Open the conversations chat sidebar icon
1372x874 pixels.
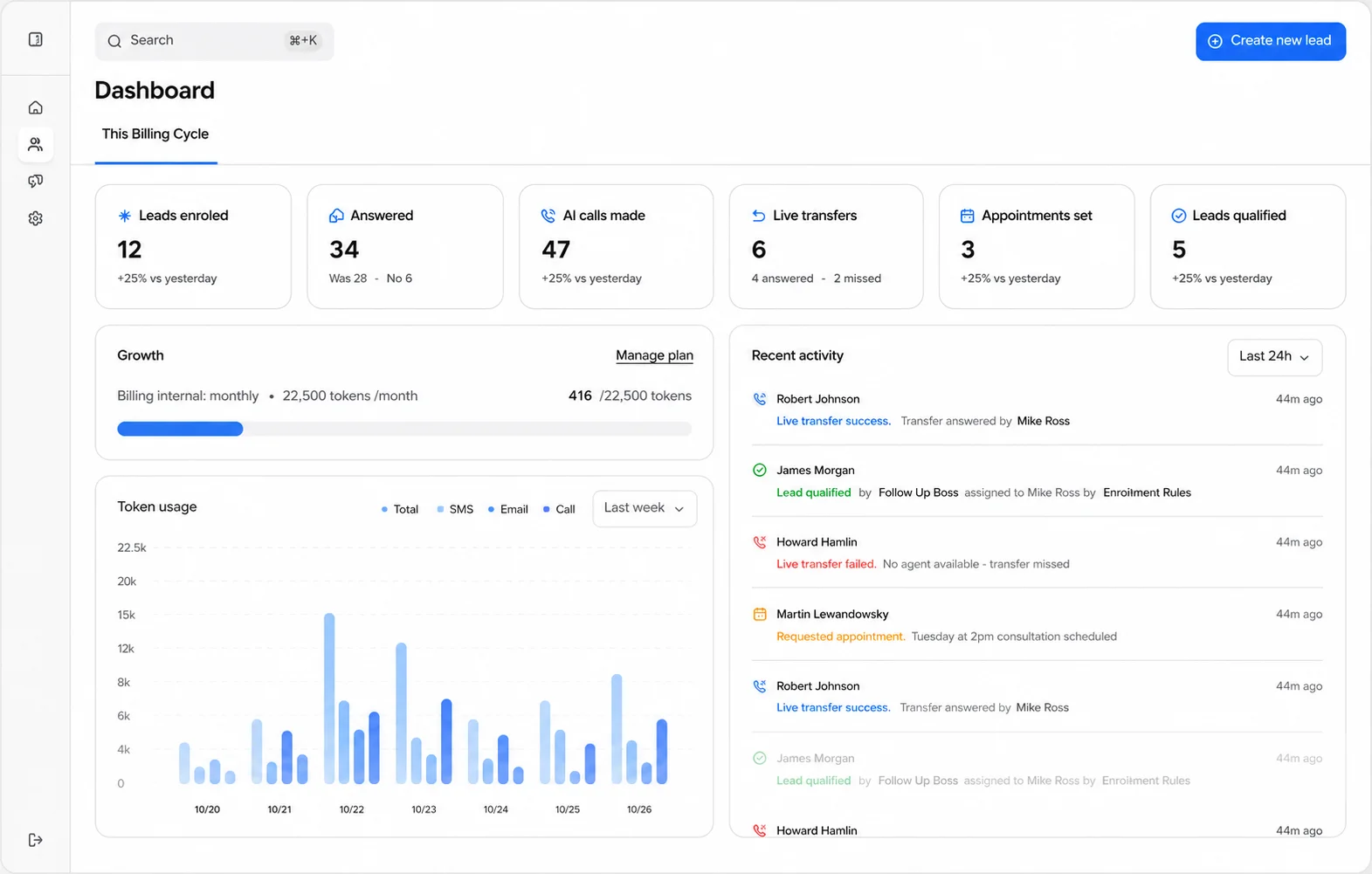tap(36, 182)
